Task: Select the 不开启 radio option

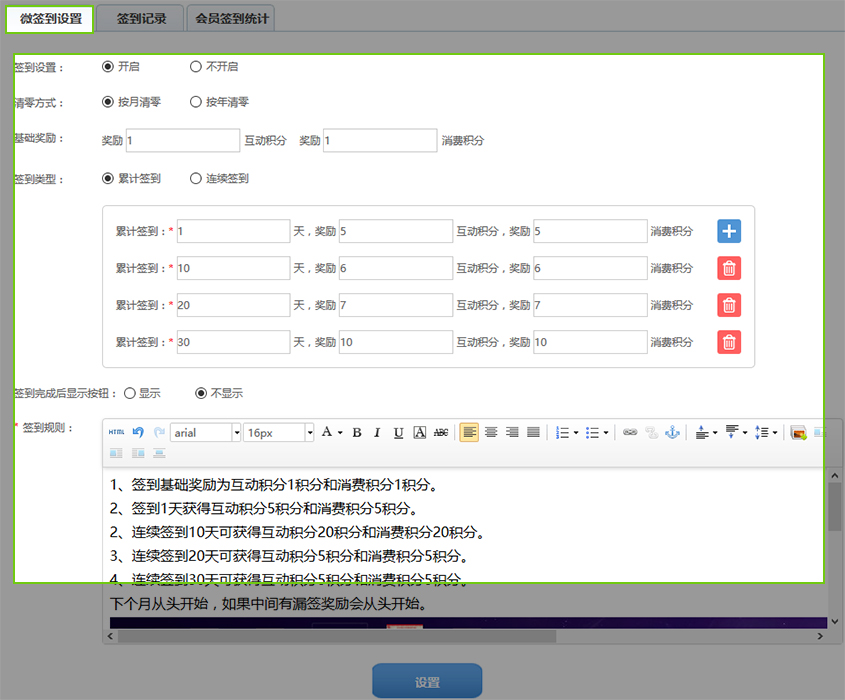Action: (x=196, y=67)
